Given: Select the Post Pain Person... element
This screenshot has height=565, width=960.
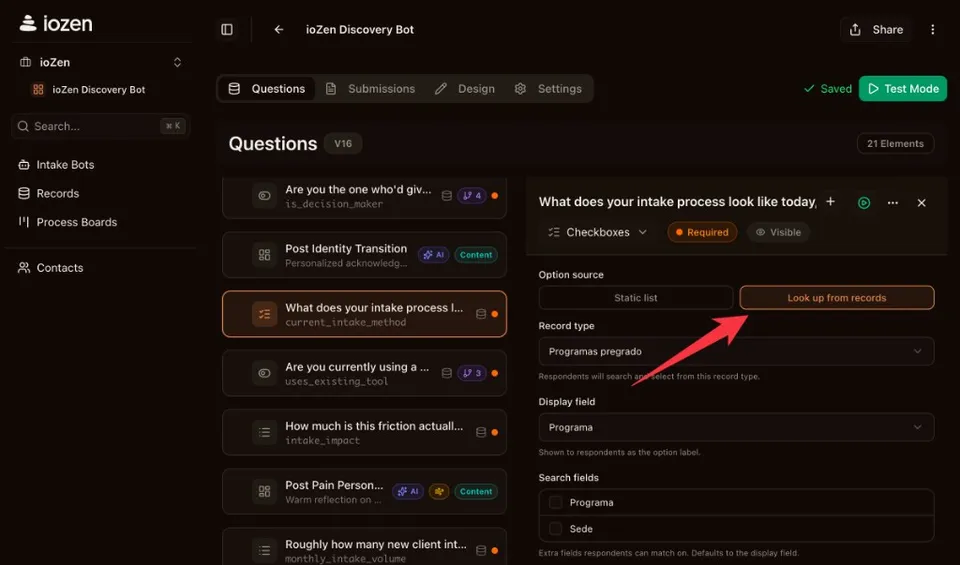Looking at the screenshot, I should 364,492.
